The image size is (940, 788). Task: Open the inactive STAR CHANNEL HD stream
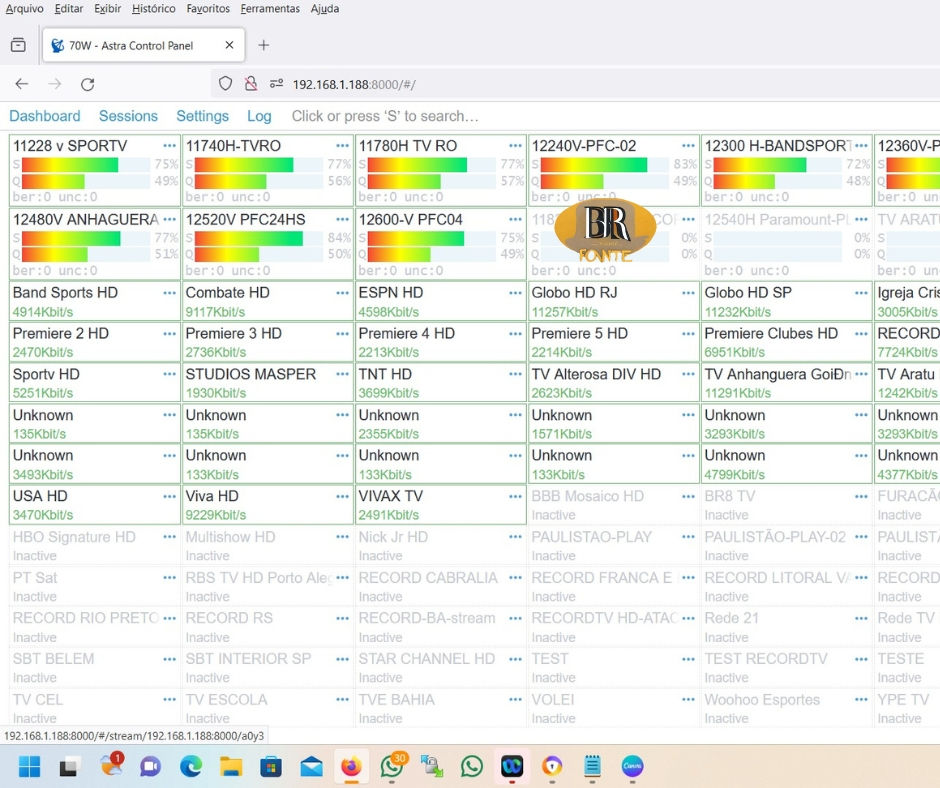(441, 667)
